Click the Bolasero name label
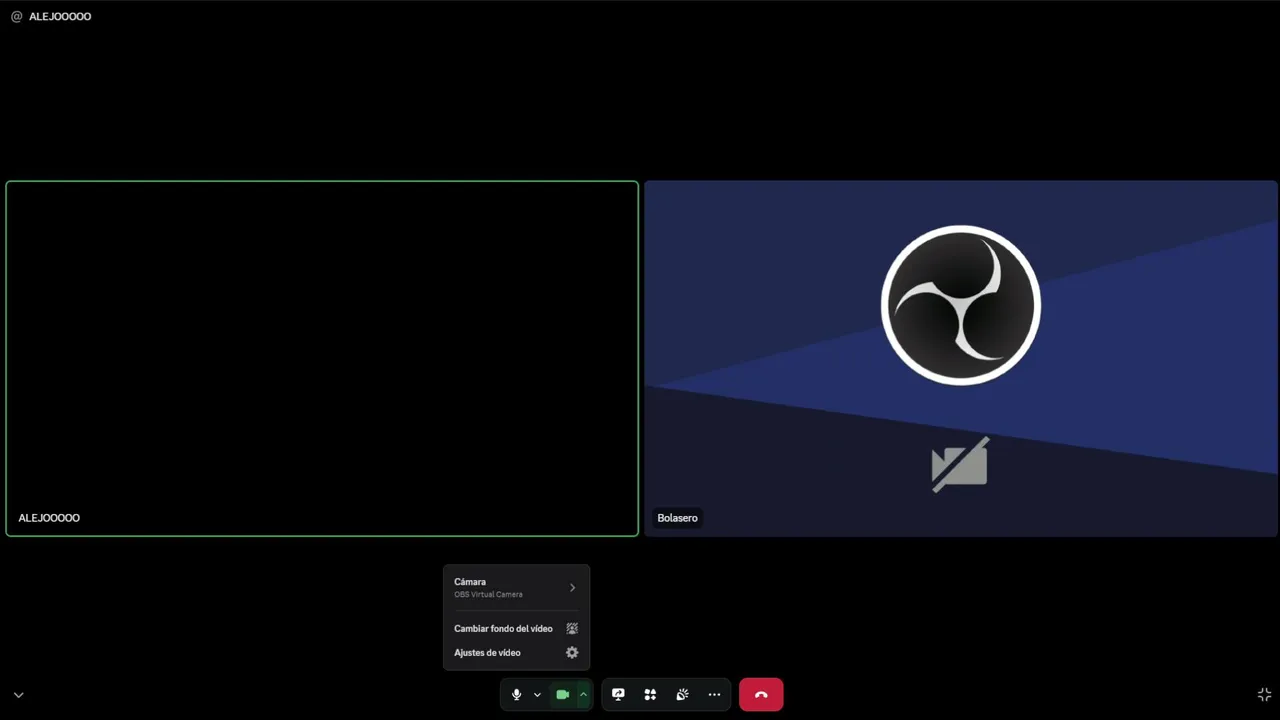Image resolution: width=1280 pixels, height=720 pixels. [677, 518]
